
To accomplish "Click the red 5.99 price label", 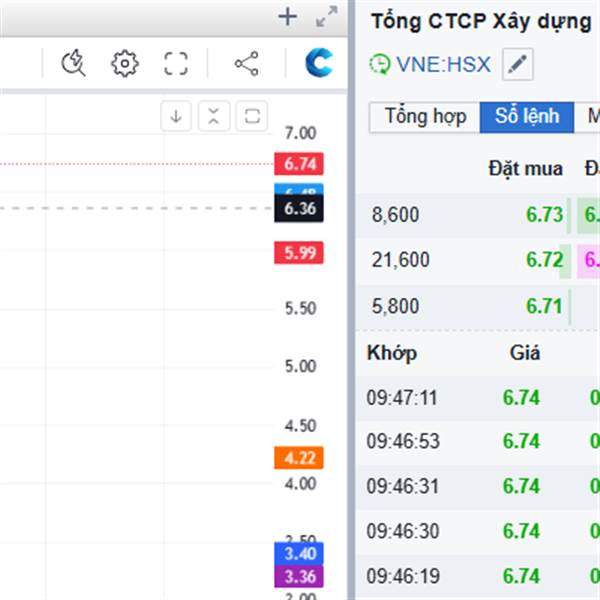I will (x=299, y=253).
